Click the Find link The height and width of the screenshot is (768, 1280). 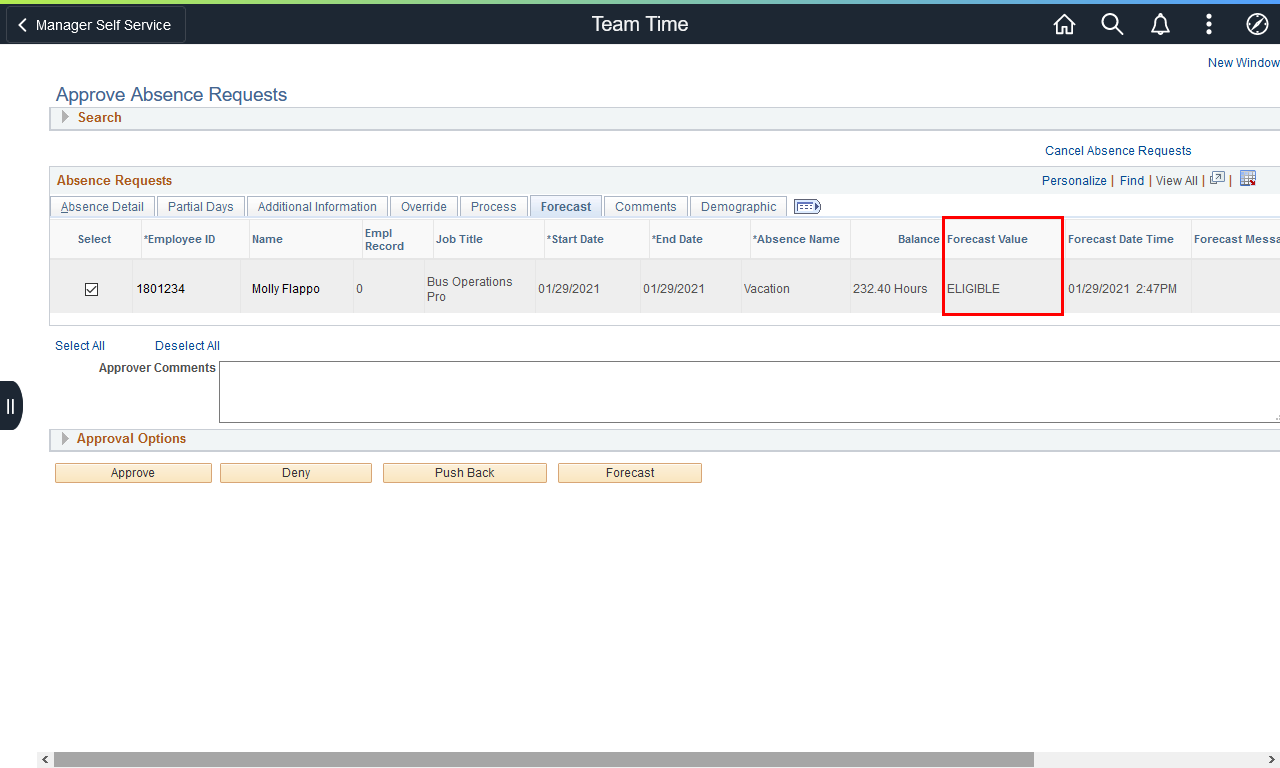(1132, 181)
